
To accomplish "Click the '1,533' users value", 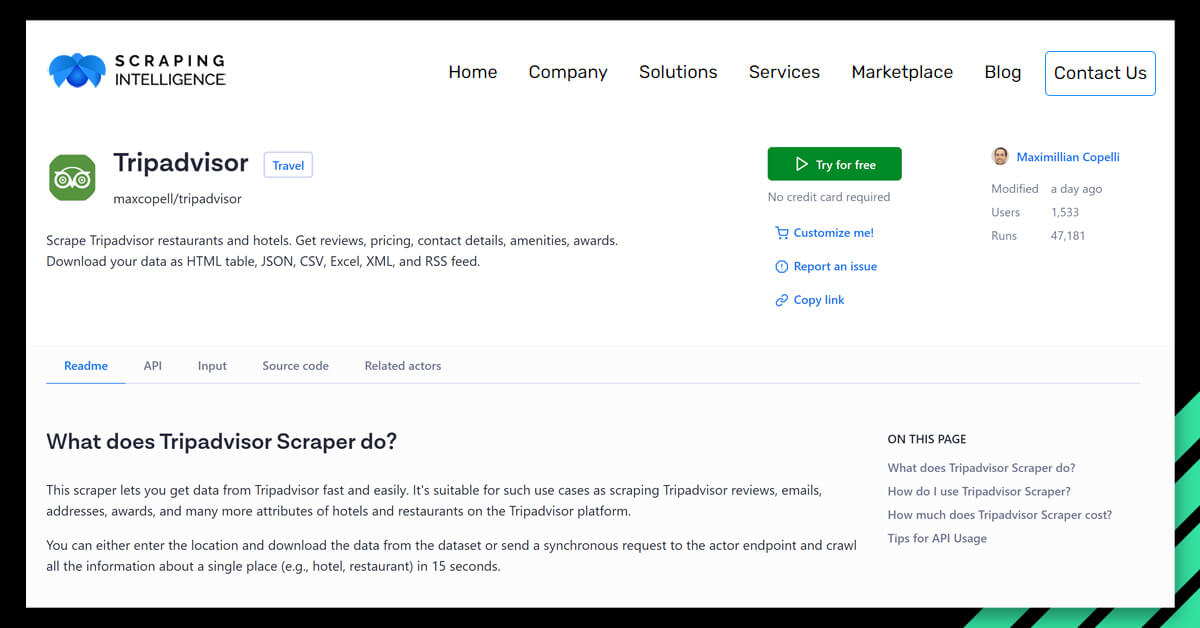I will [1065, 212].
